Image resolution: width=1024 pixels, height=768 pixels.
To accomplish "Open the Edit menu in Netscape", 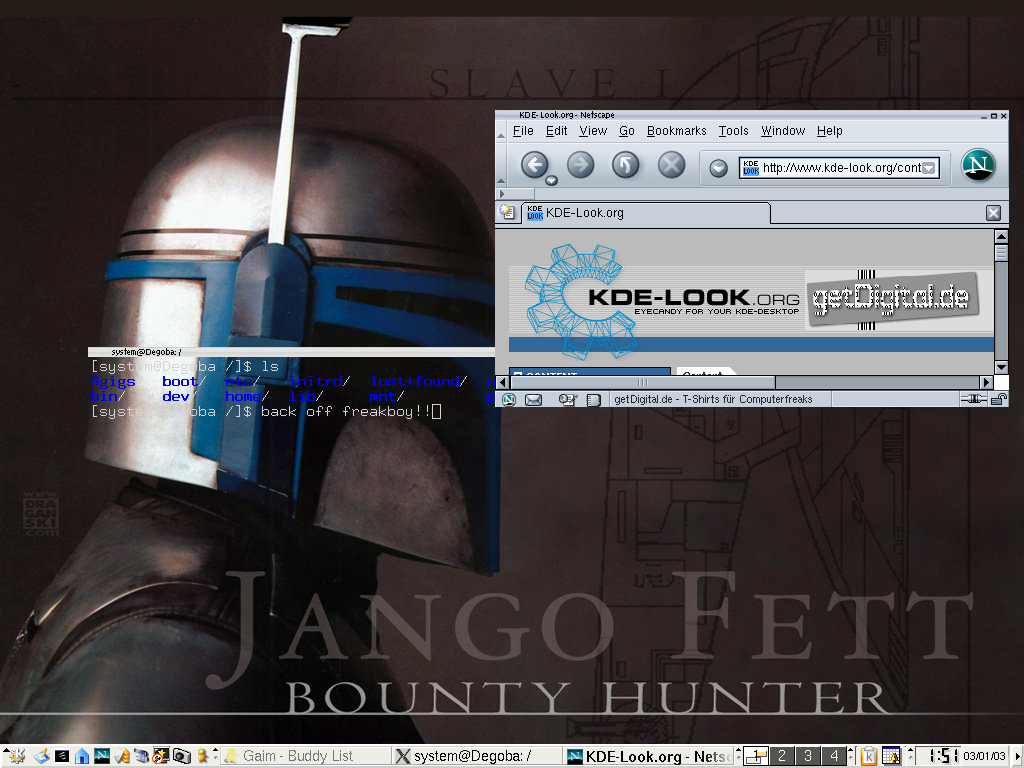I will (x=556, y=131).
